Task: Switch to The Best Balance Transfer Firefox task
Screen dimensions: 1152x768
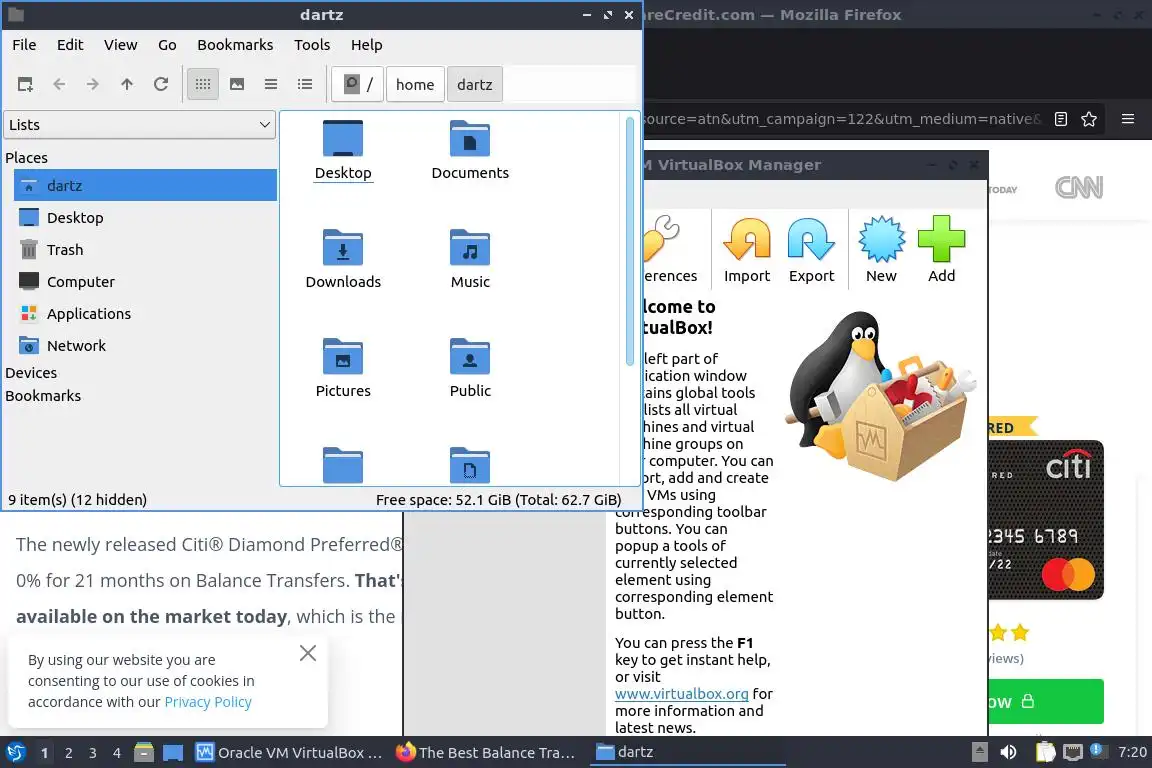Action: (486, 753)
